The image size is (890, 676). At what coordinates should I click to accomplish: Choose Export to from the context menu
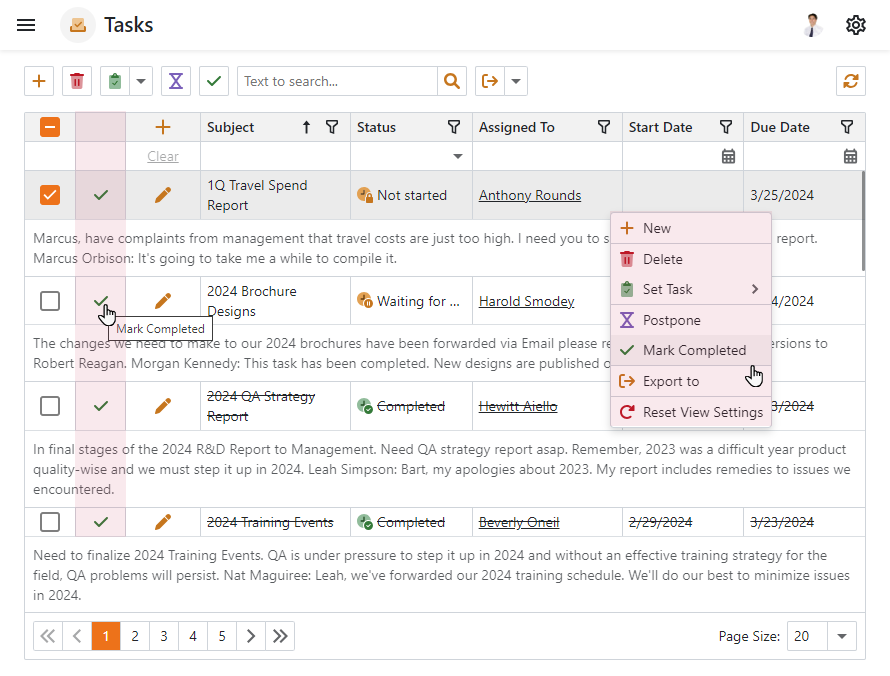point(691,381)
